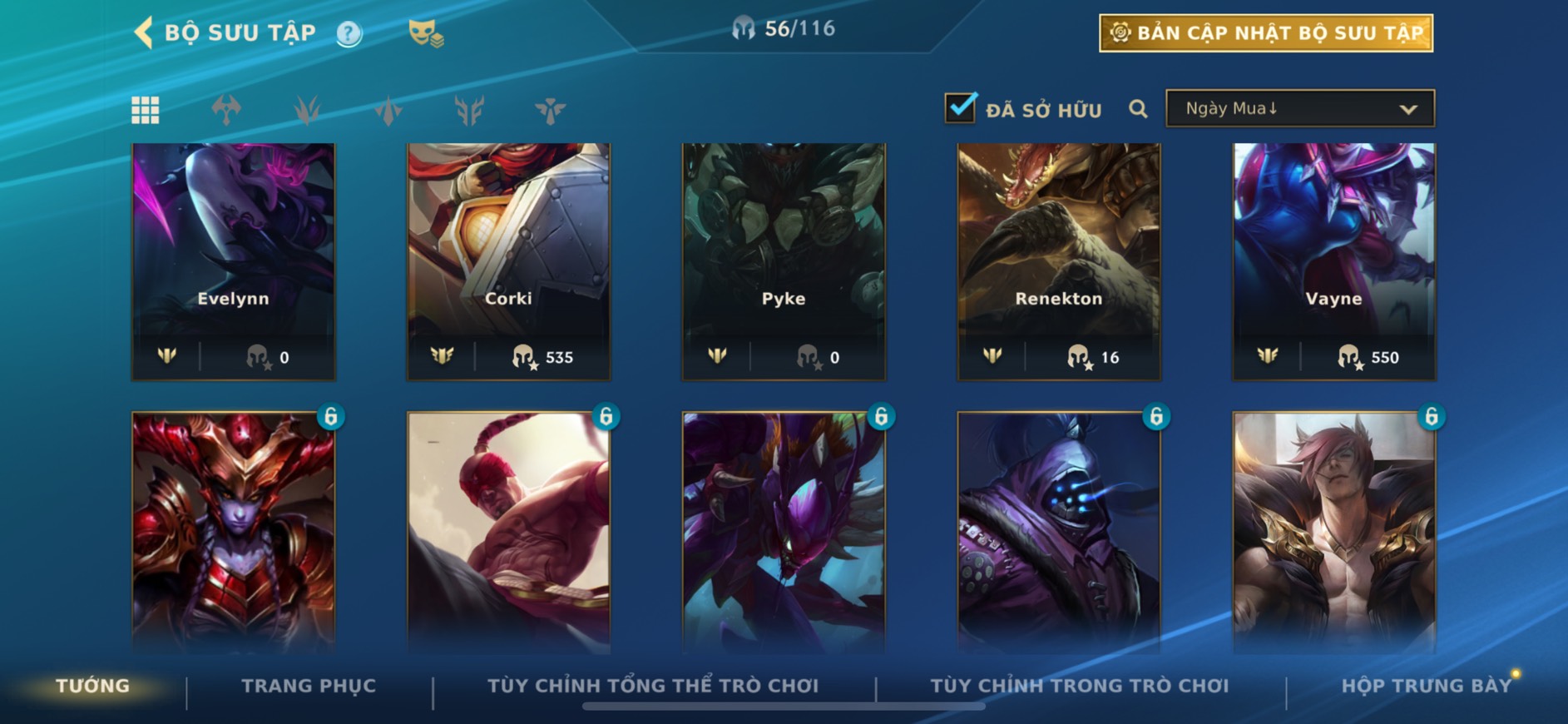Go back using the Bộ Sưu Tập arrow

pos(144,32)
